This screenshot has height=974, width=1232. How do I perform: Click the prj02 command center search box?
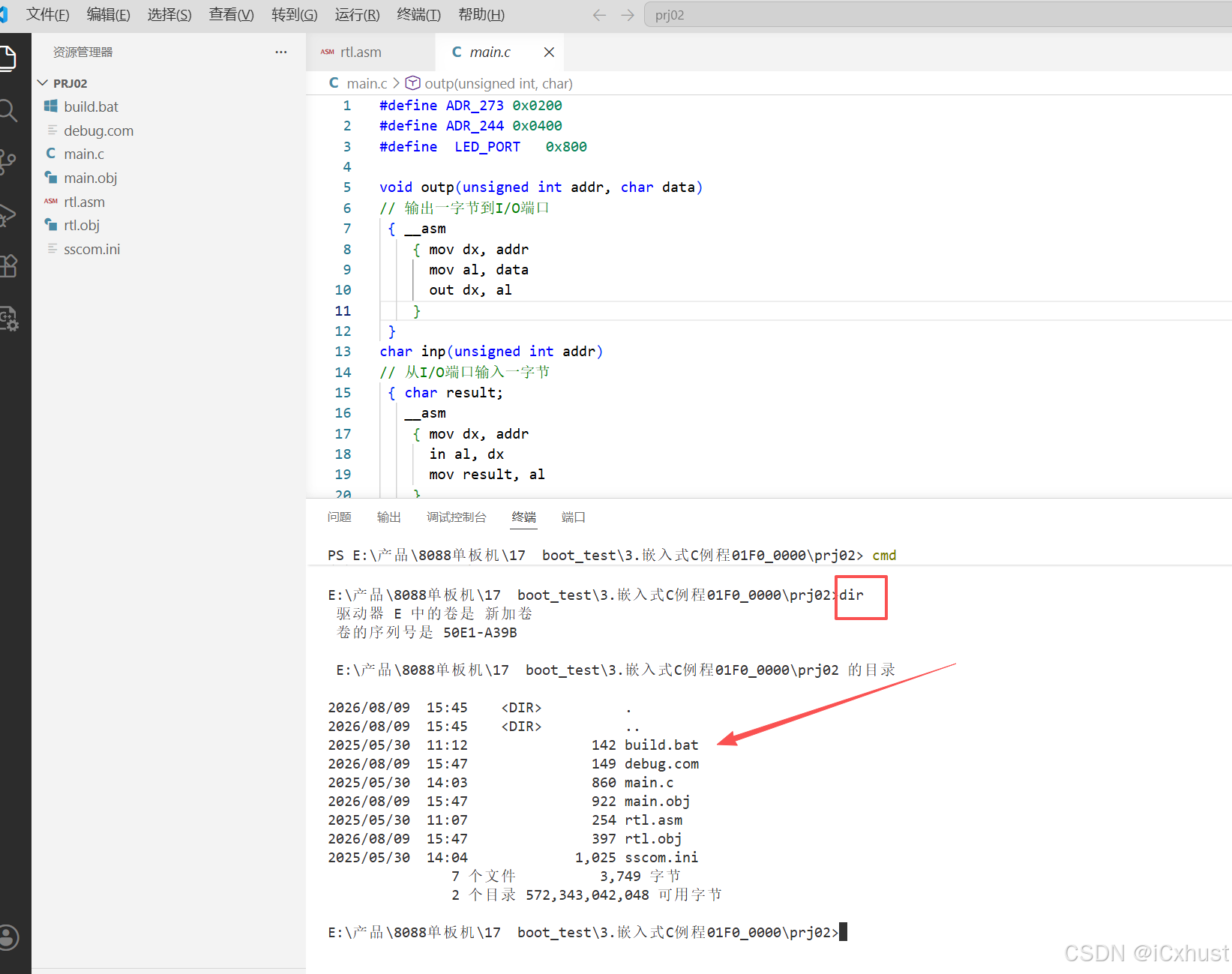click(937, 15)
